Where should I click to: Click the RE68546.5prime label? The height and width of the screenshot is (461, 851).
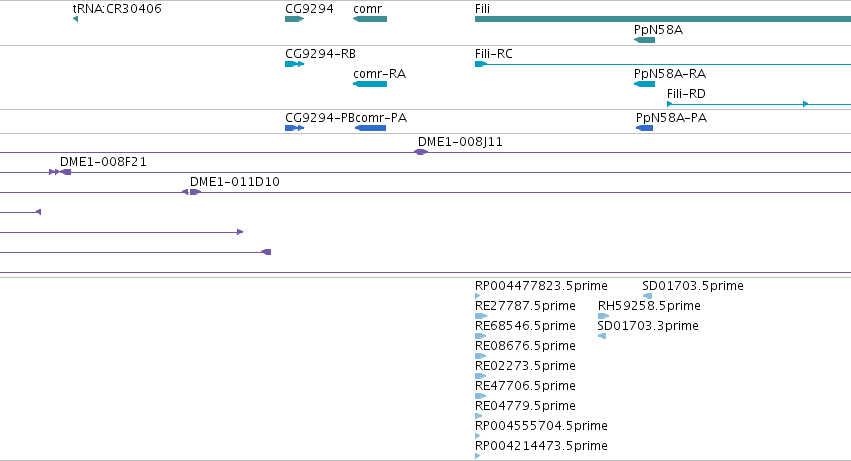click(525, 326)
